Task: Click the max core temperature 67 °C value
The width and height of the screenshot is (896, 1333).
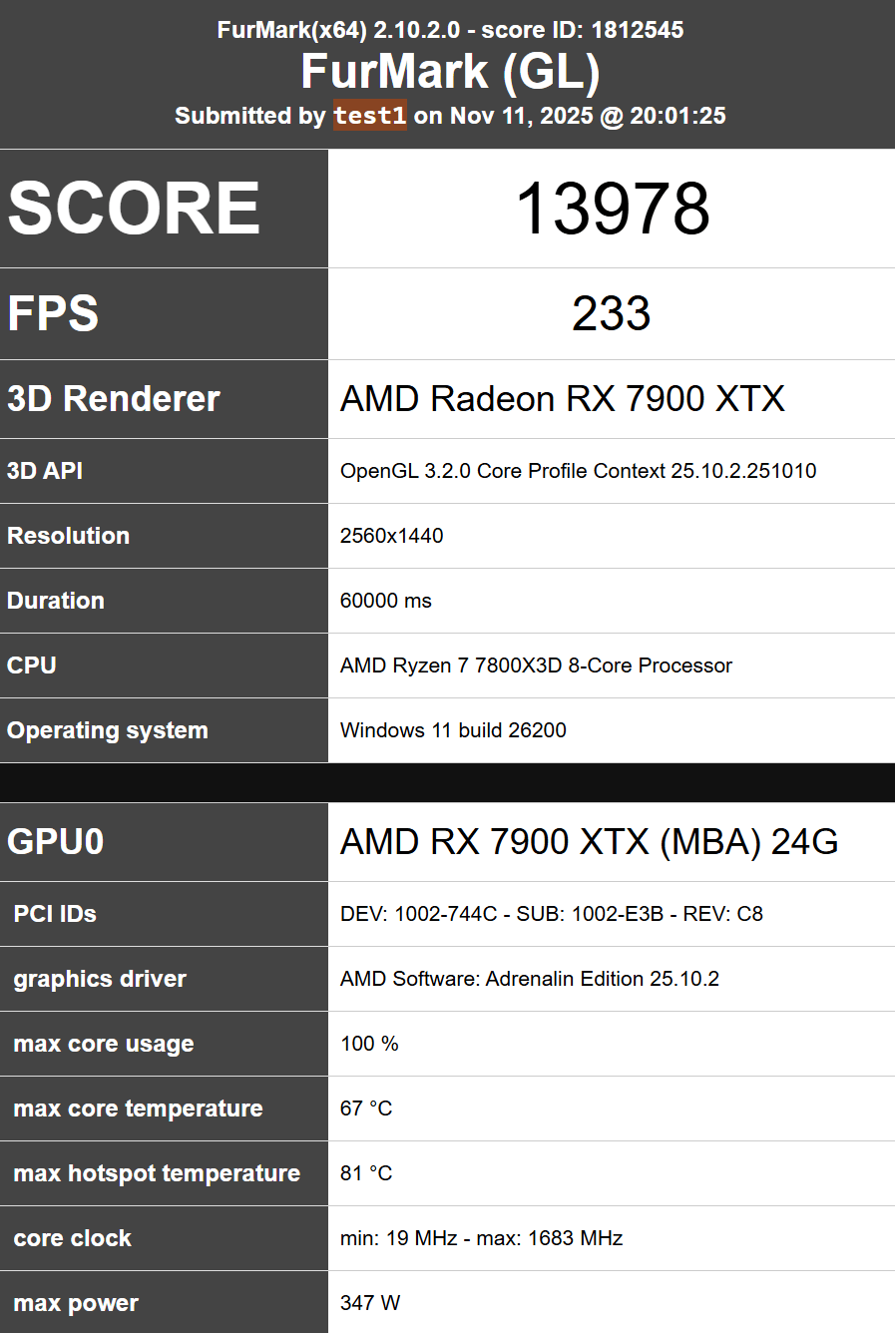Action: point(366,1109)
